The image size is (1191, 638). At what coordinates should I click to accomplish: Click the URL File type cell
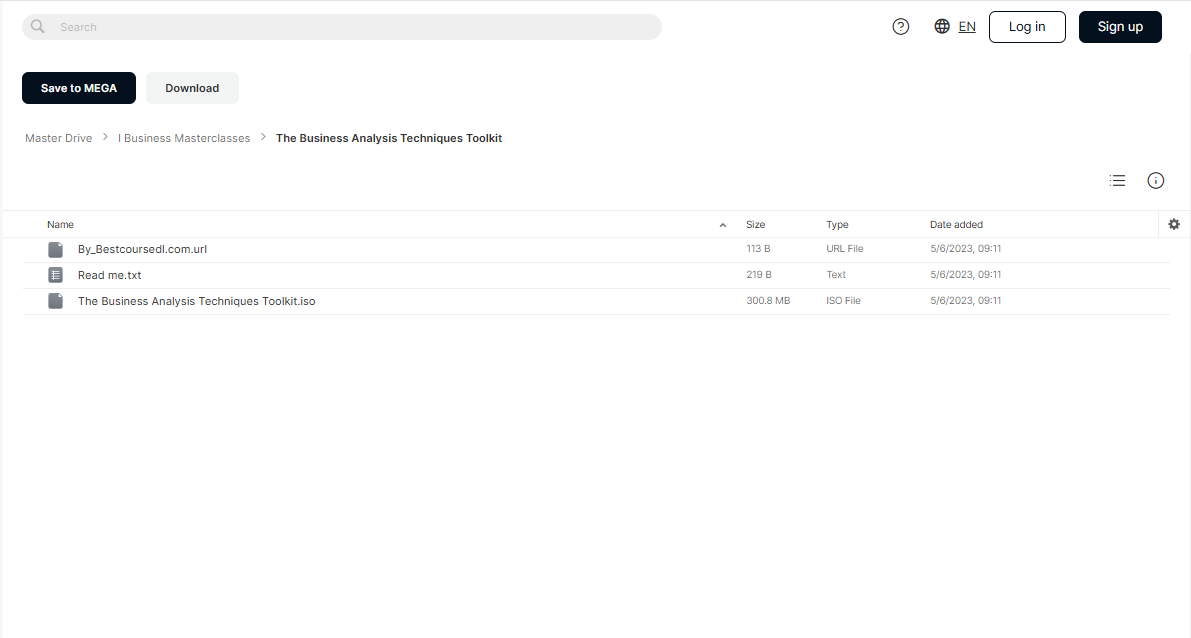(845, 248)
